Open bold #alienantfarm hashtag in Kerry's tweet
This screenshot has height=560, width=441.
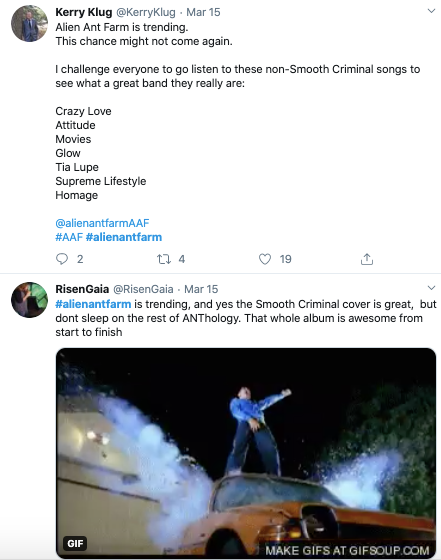click(x=124, y=237)
